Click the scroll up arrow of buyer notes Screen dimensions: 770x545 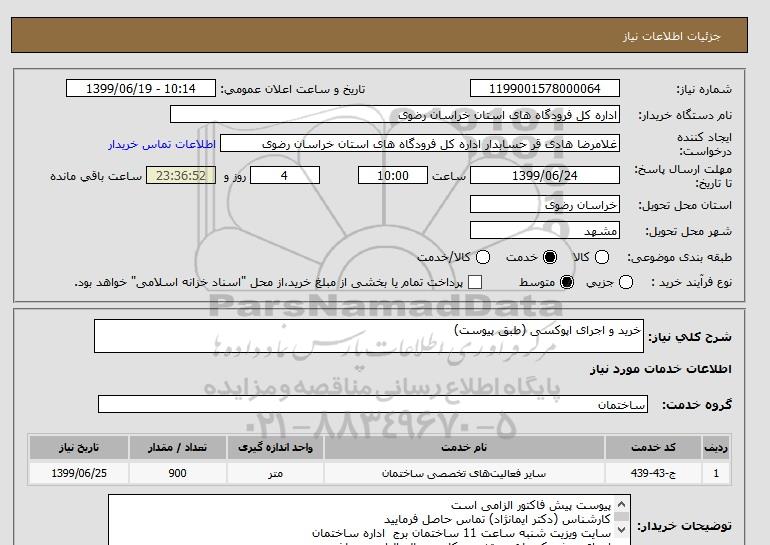tap(621, 504)
